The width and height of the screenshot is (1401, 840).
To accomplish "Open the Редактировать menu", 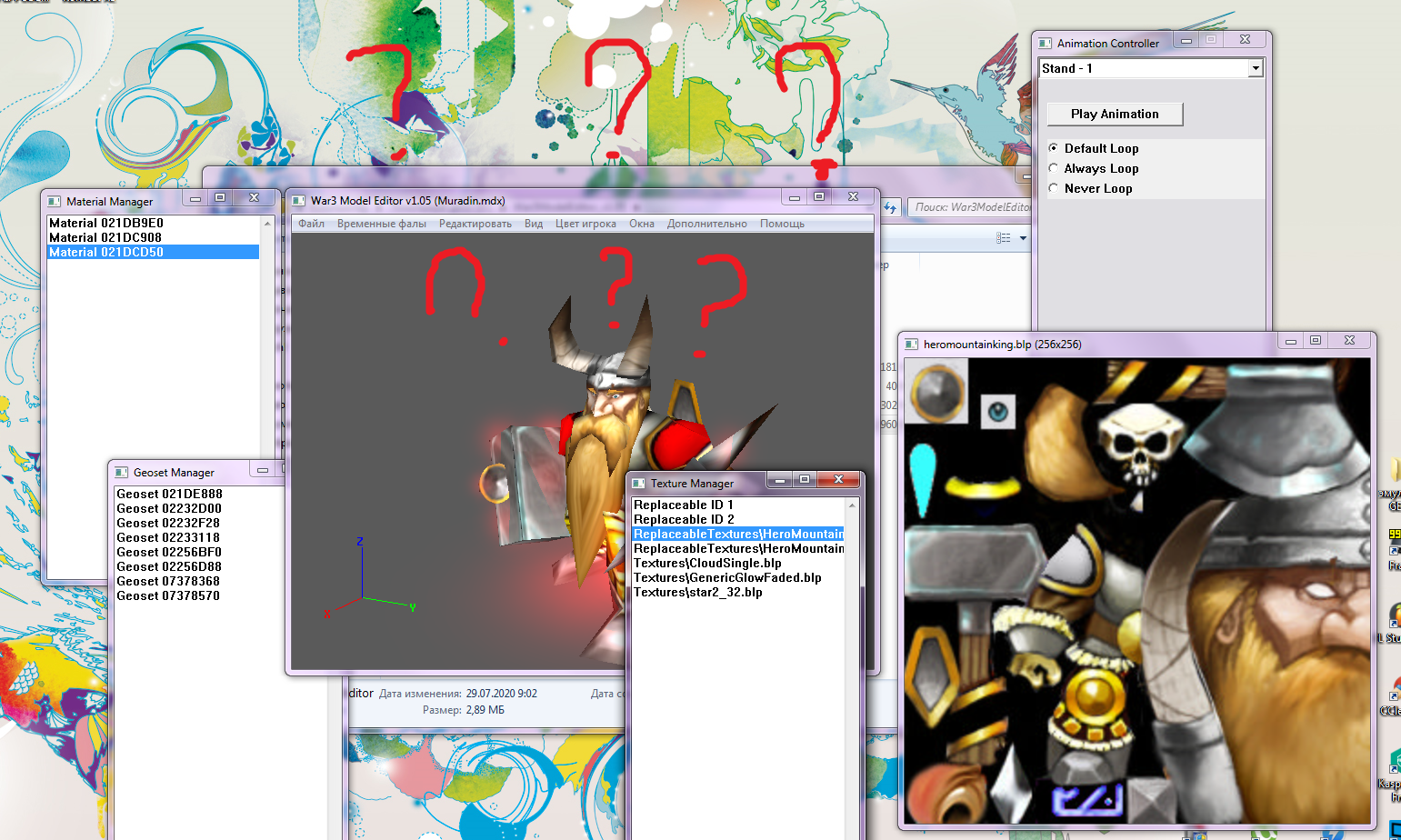I will 475,224.
